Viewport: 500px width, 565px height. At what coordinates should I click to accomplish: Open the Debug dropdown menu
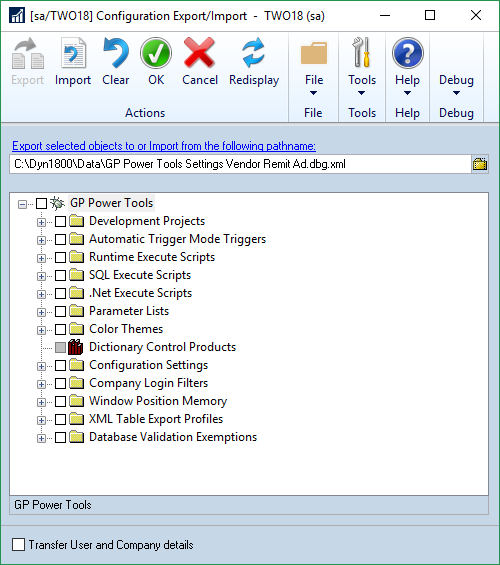(x=456, y=85)
